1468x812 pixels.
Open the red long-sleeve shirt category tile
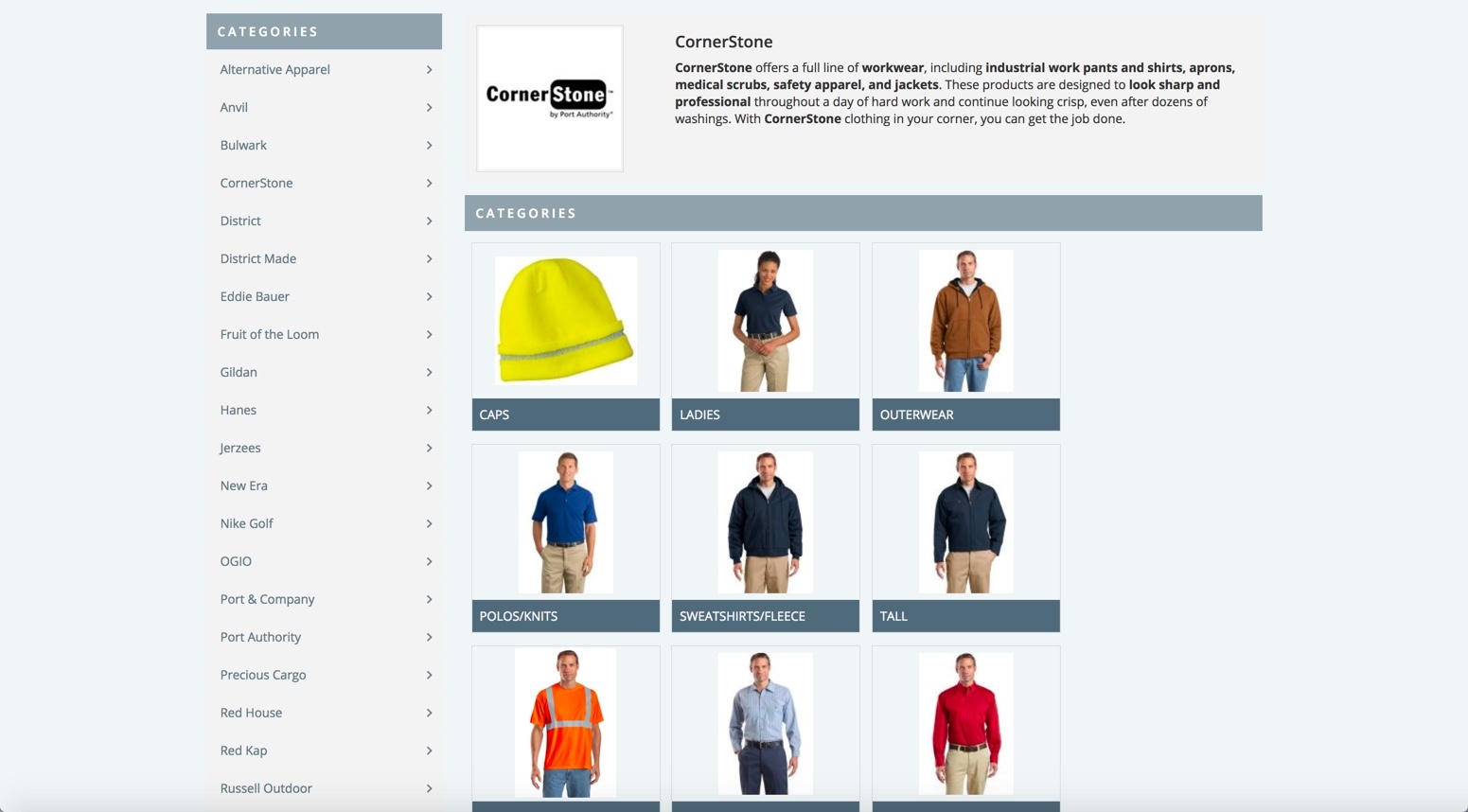pyautogui.click(x=964, y=722)
